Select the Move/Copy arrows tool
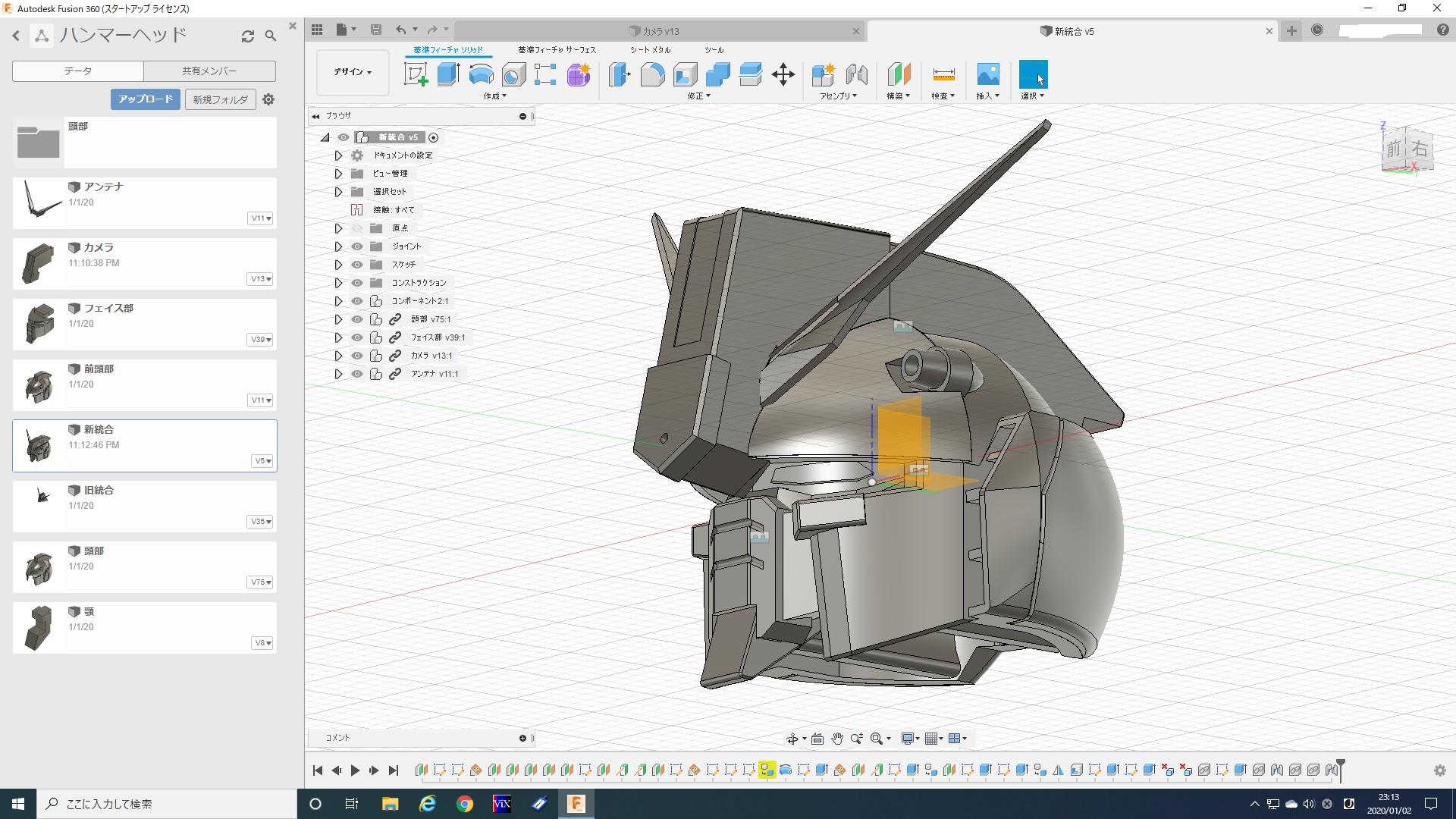 [783, 74]
